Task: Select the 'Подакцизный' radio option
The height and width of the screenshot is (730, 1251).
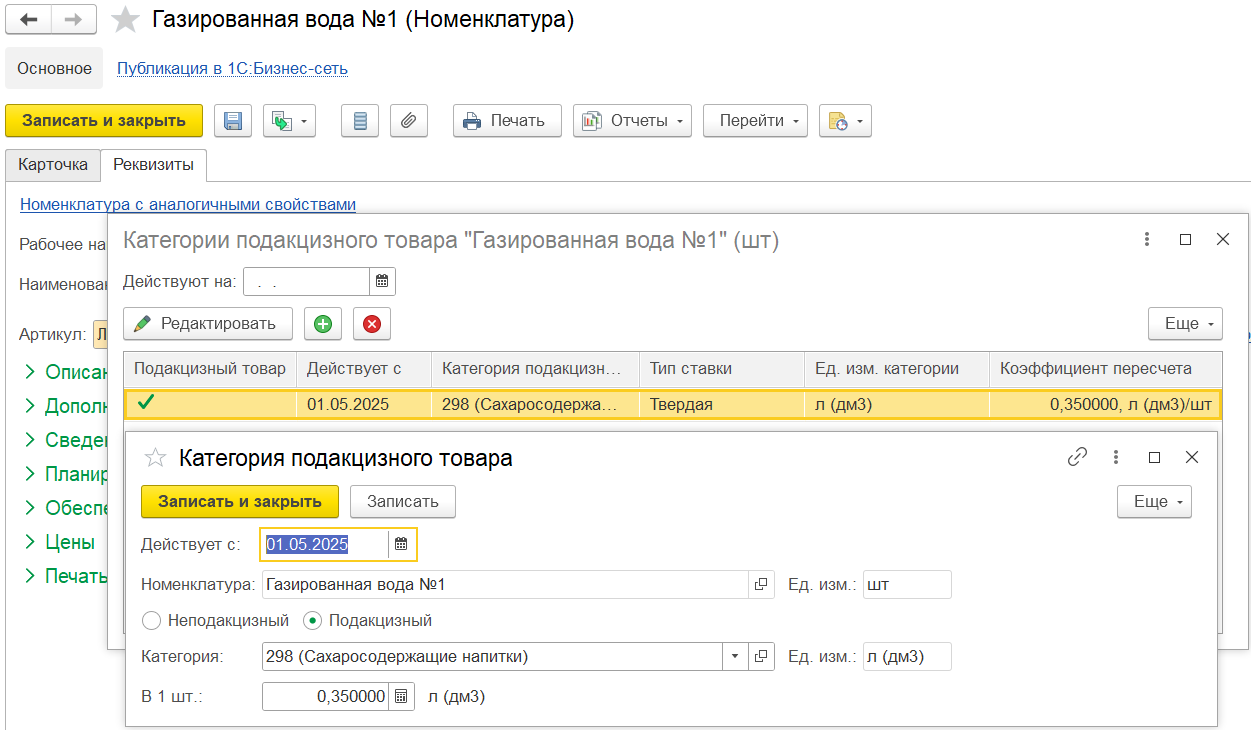Action: [x=312, y=621]
